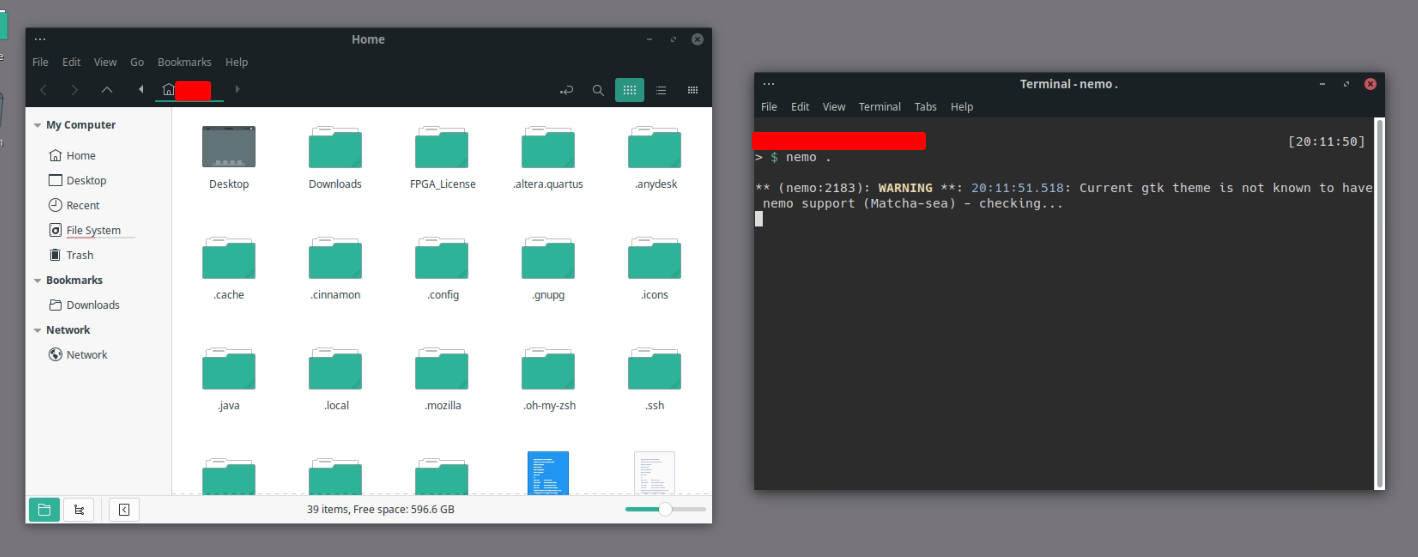Click the "39 items, Free space" status text

[x=380, y=509]
